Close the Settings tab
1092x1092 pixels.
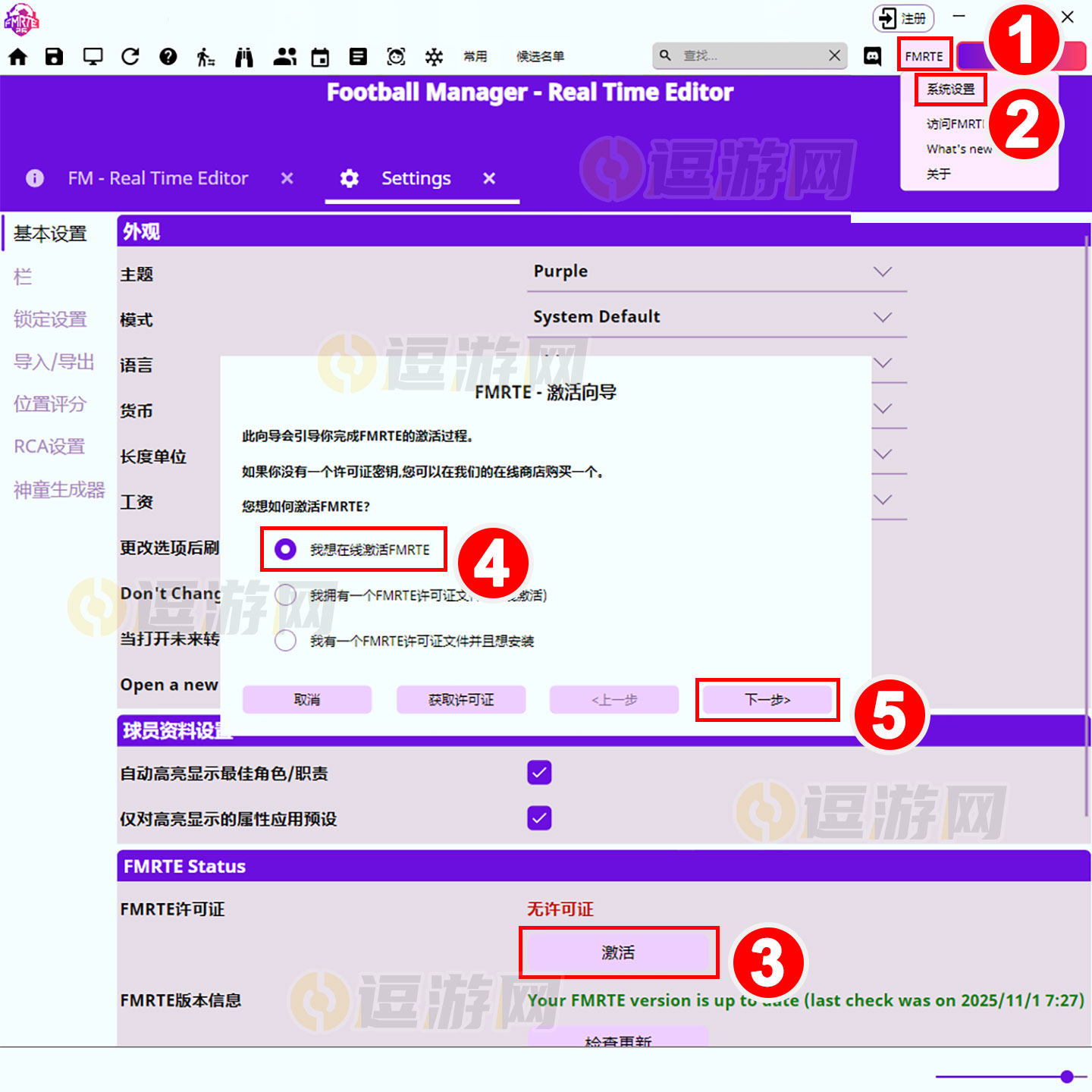(489, 178)
